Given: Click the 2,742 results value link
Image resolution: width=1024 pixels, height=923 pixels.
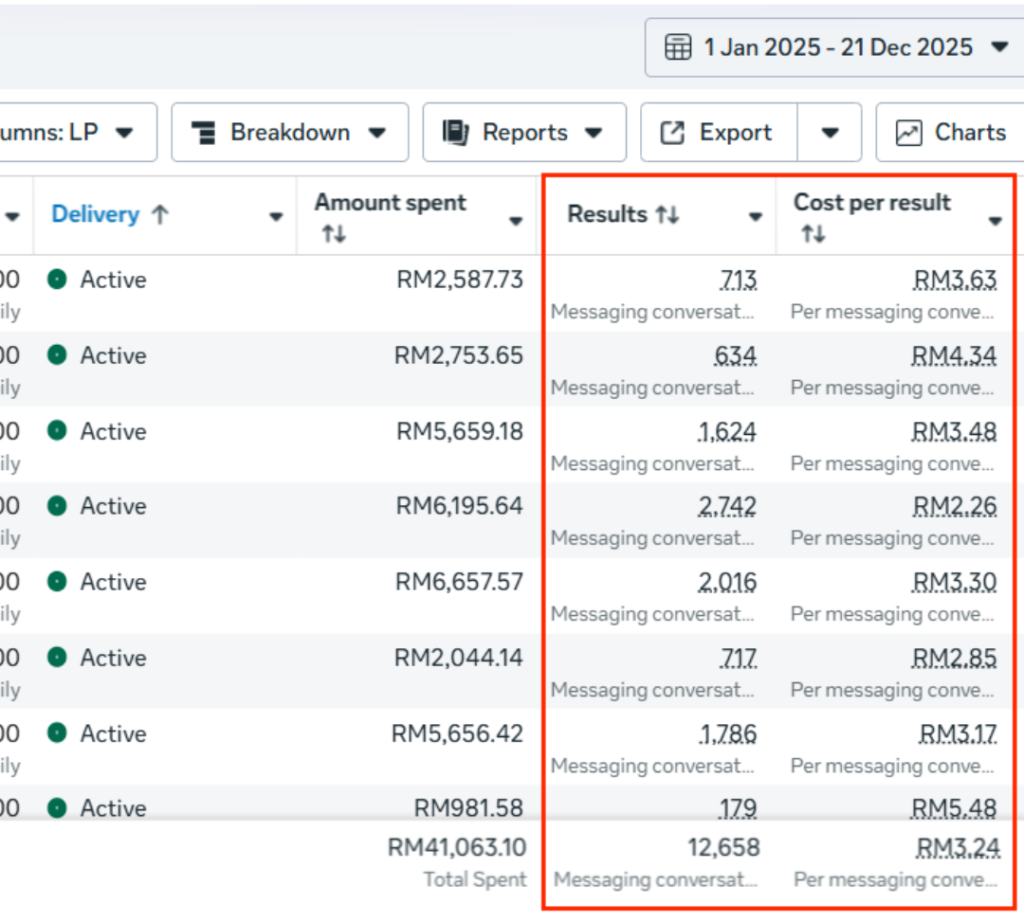Looking at the screenshot, I should (x=727, y=507).
